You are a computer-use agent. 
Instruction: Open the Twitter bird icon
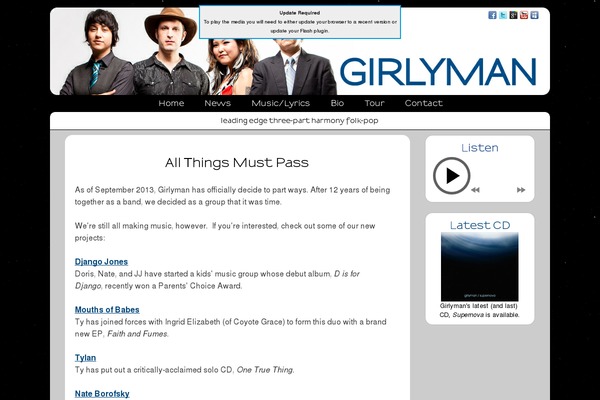pyautogui.click(x=503, y=15)
